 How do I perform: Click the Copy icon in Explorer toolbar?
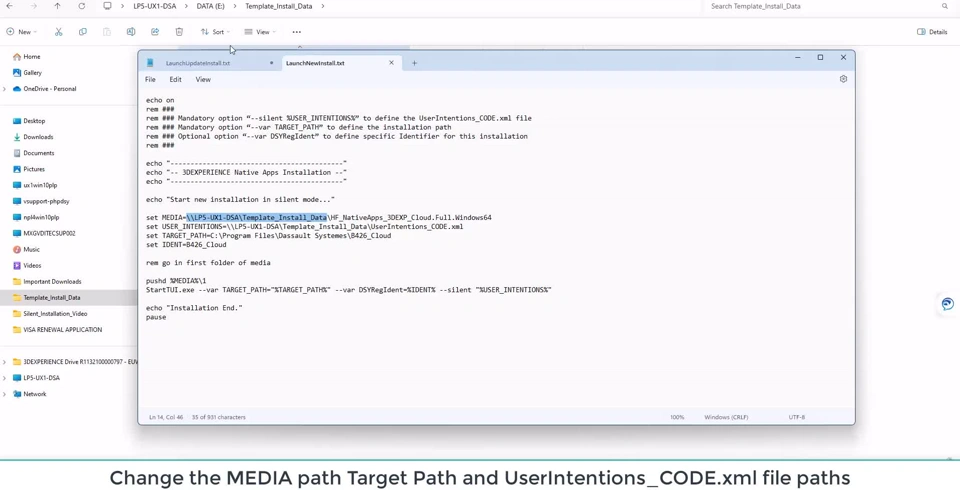[x=83, y=32]
